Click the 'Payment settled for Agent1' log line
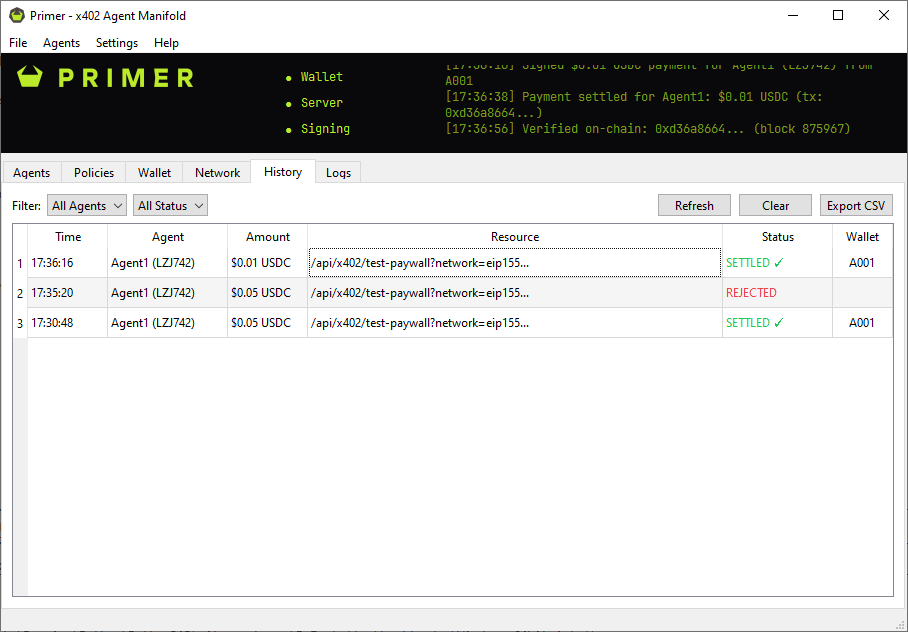The height and width of the screenshot is (632, 908). (634, 105)
